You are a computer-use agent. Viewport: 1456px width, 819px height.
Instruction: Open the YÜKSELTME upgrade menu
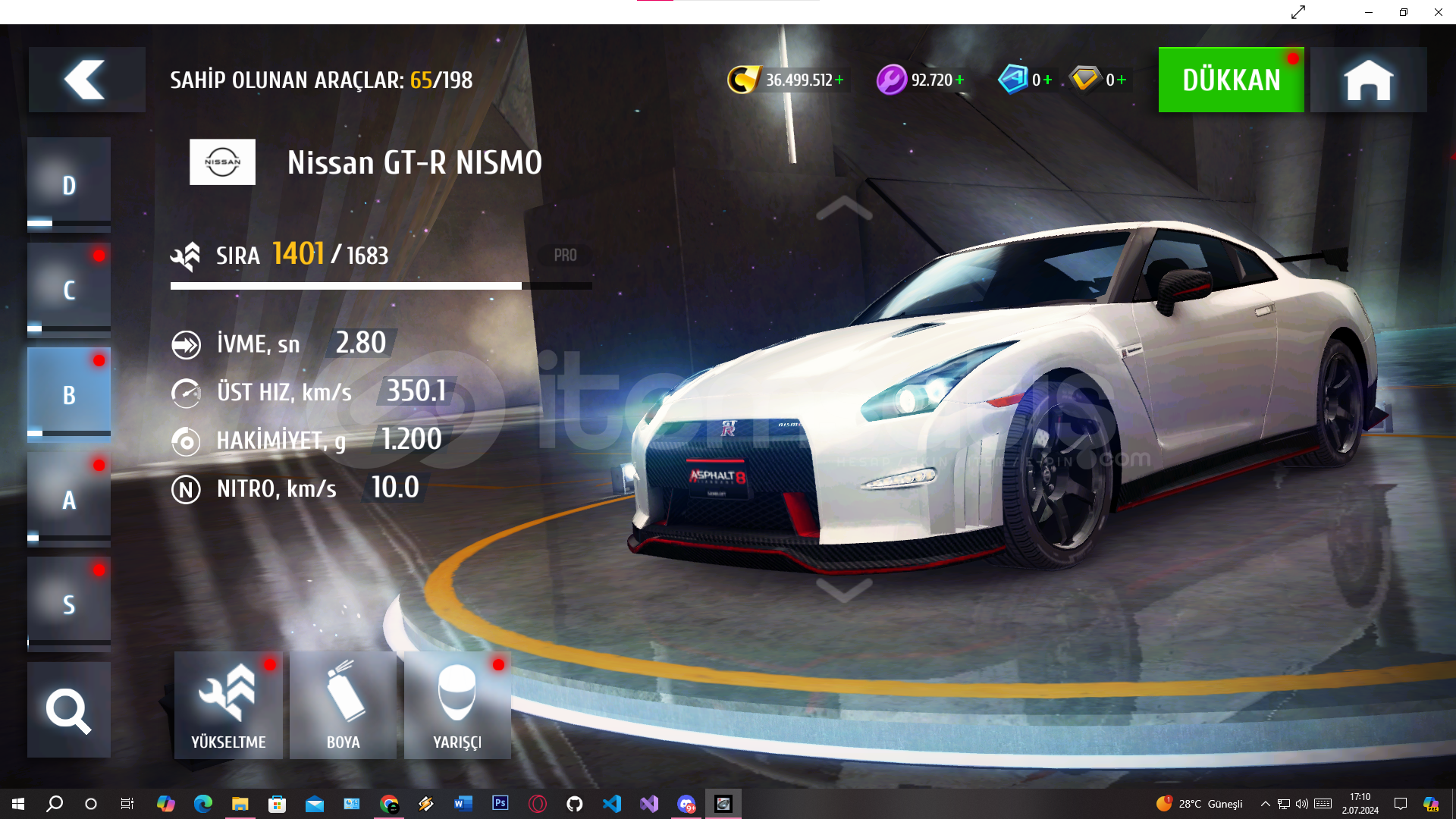[228, 705]
